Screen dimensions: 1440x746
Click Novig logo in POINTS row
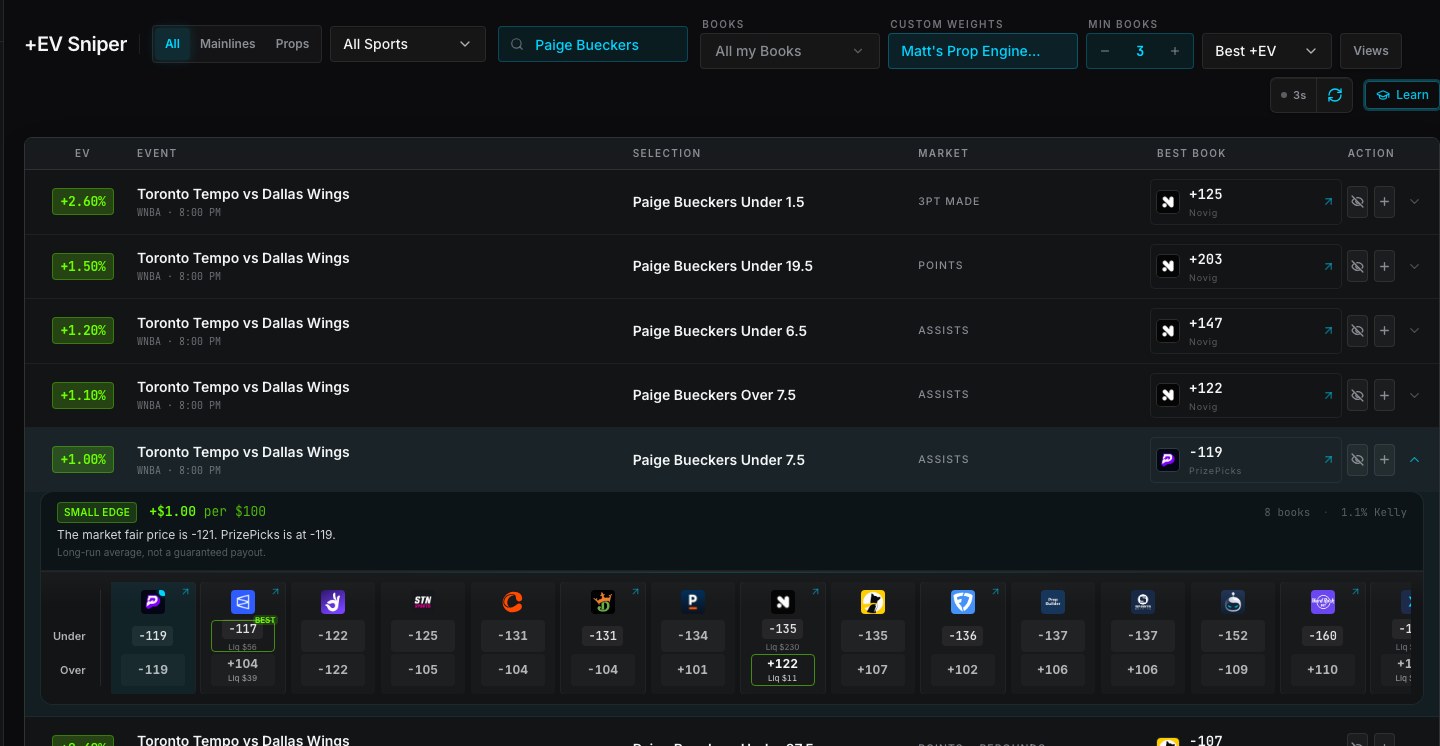[x=1168, y=266]
